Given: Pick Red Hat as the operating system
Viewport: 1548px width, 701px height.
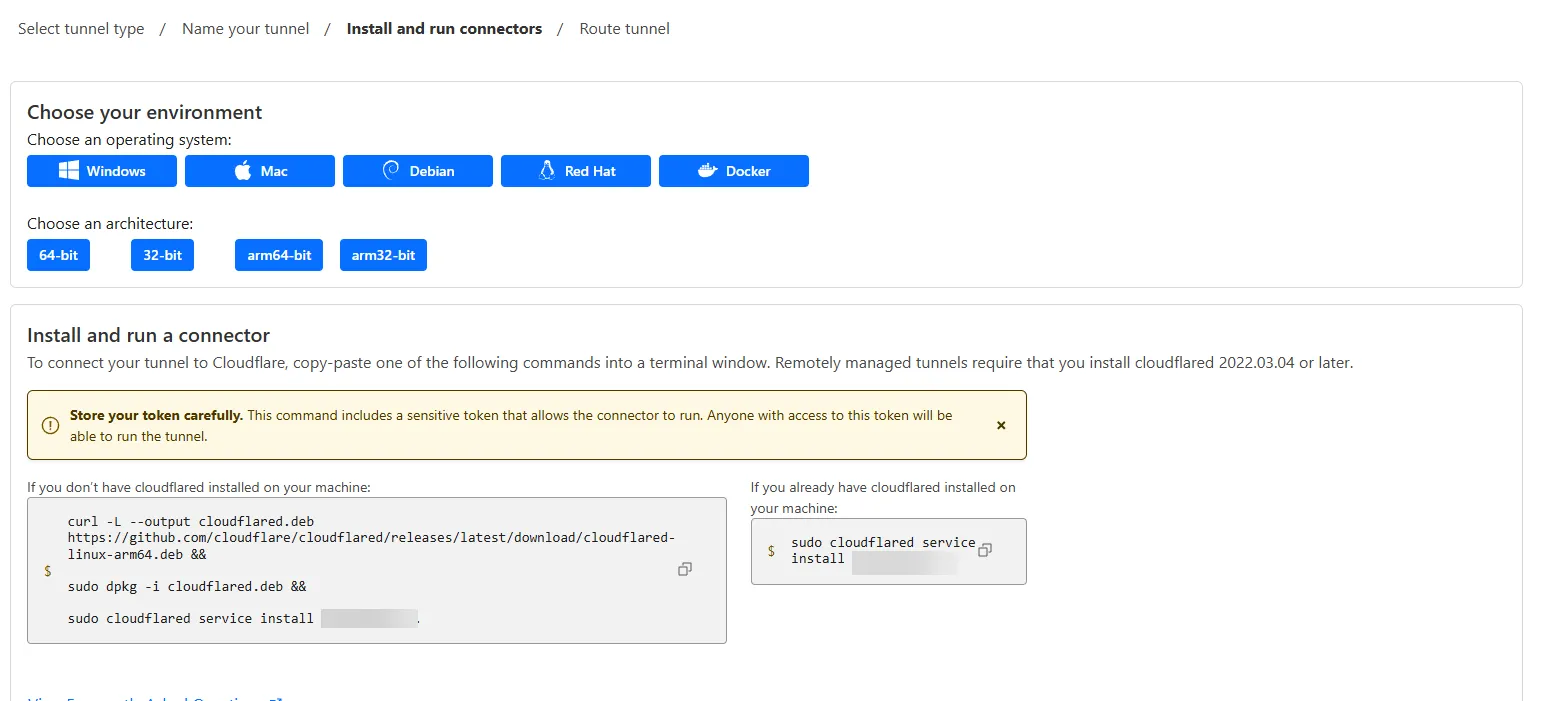Looking at the screenshot, I should pyautogui.click(x=576, y=171).
